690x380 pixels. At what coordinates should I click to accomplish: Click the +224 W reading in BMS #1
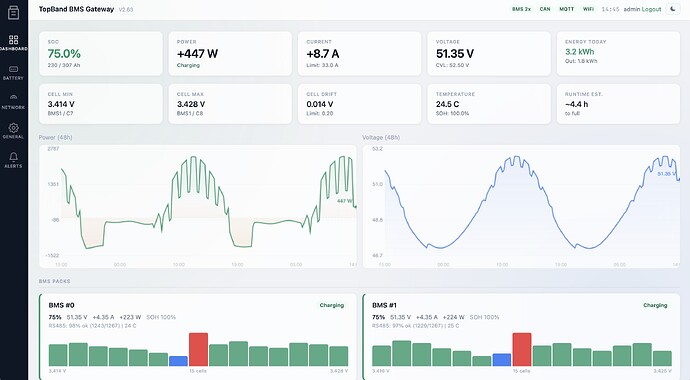pyautogui.click(x=454, y=317)
